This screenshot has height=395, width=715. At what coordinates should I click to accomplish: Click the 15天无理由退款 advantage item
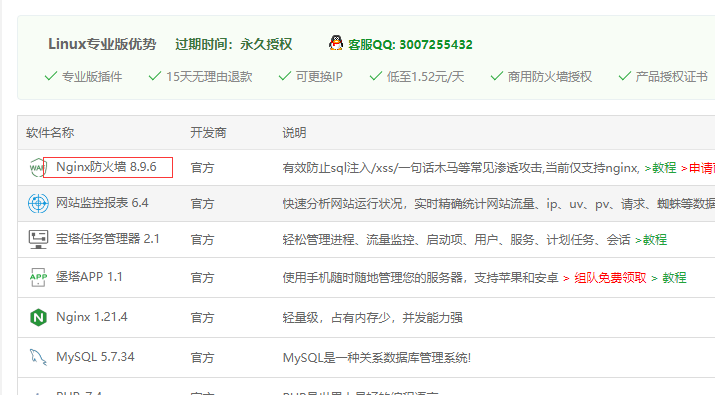pyautogui.click(x=201, y=77)
